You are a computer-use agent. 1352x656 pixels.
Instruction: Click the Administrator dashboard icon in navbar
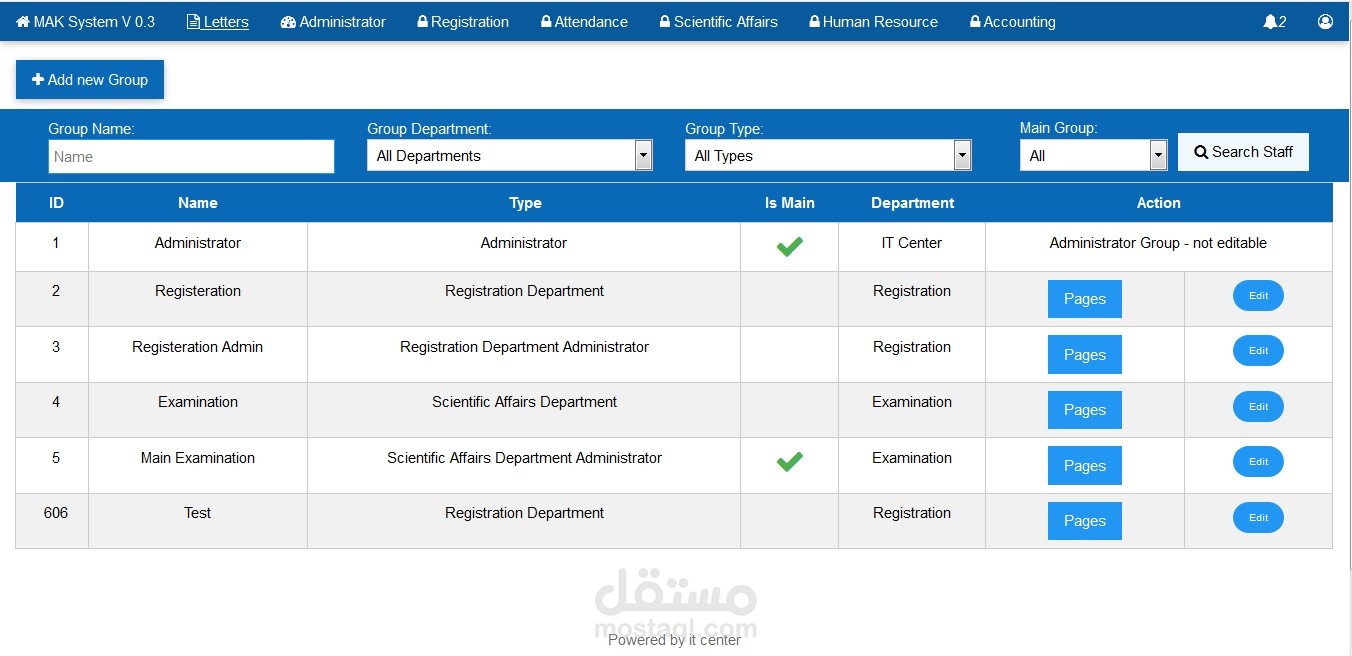[x=288, y=22]
